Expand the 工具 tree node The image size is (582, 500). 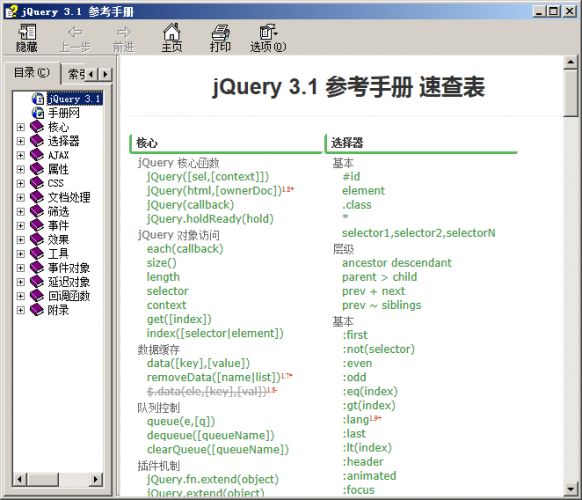(20, 254)
